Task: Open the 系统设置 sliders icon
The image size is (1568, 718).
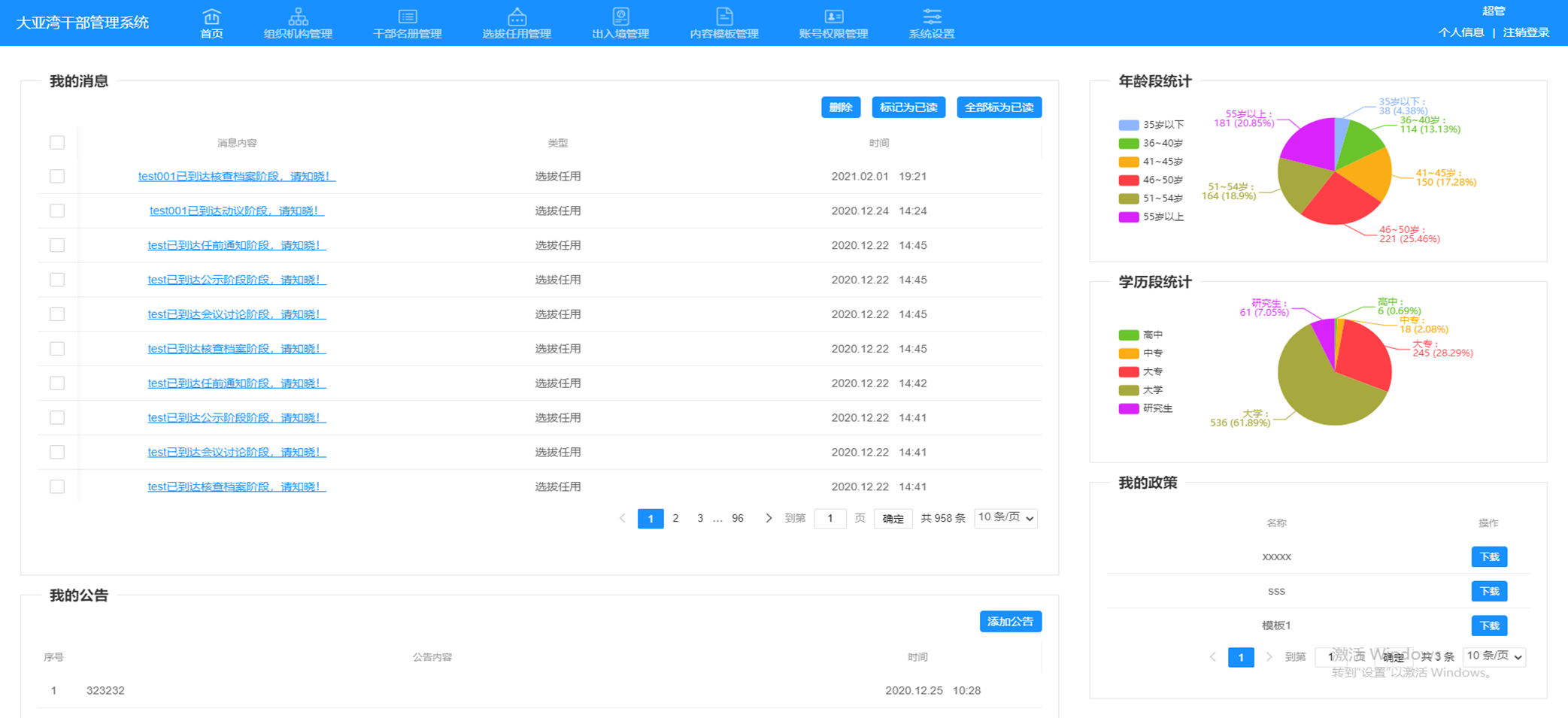Action: (x=932, y=16)
